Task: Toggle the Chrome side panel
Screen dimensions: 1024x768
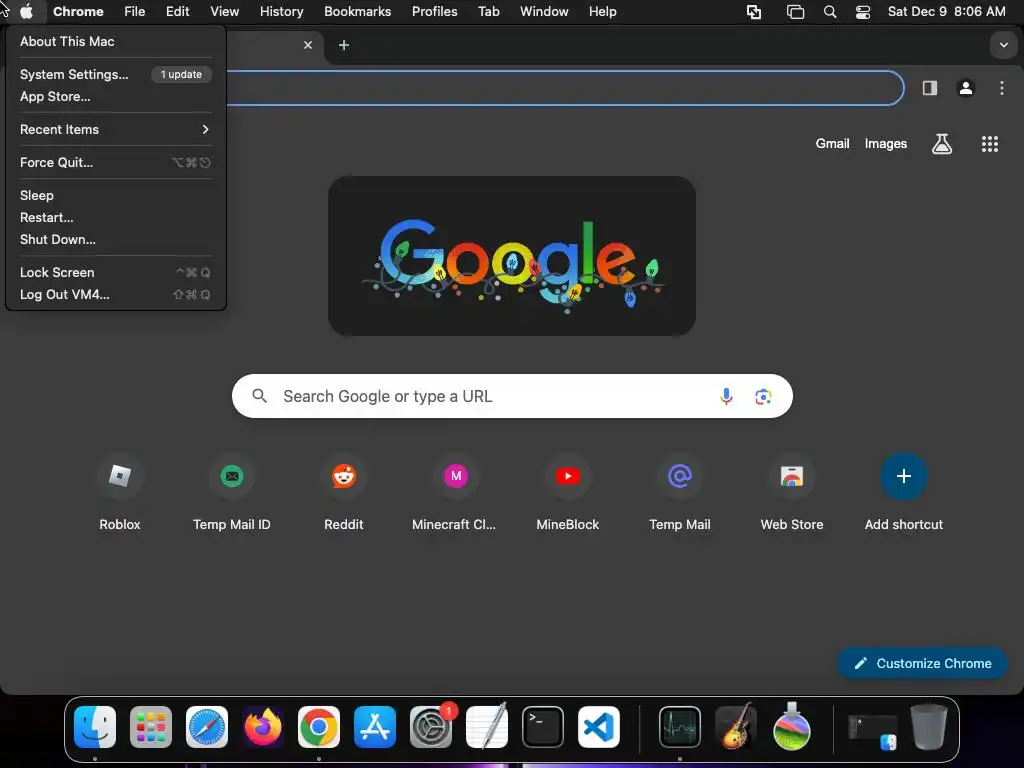Action: [x=930, y=88]
